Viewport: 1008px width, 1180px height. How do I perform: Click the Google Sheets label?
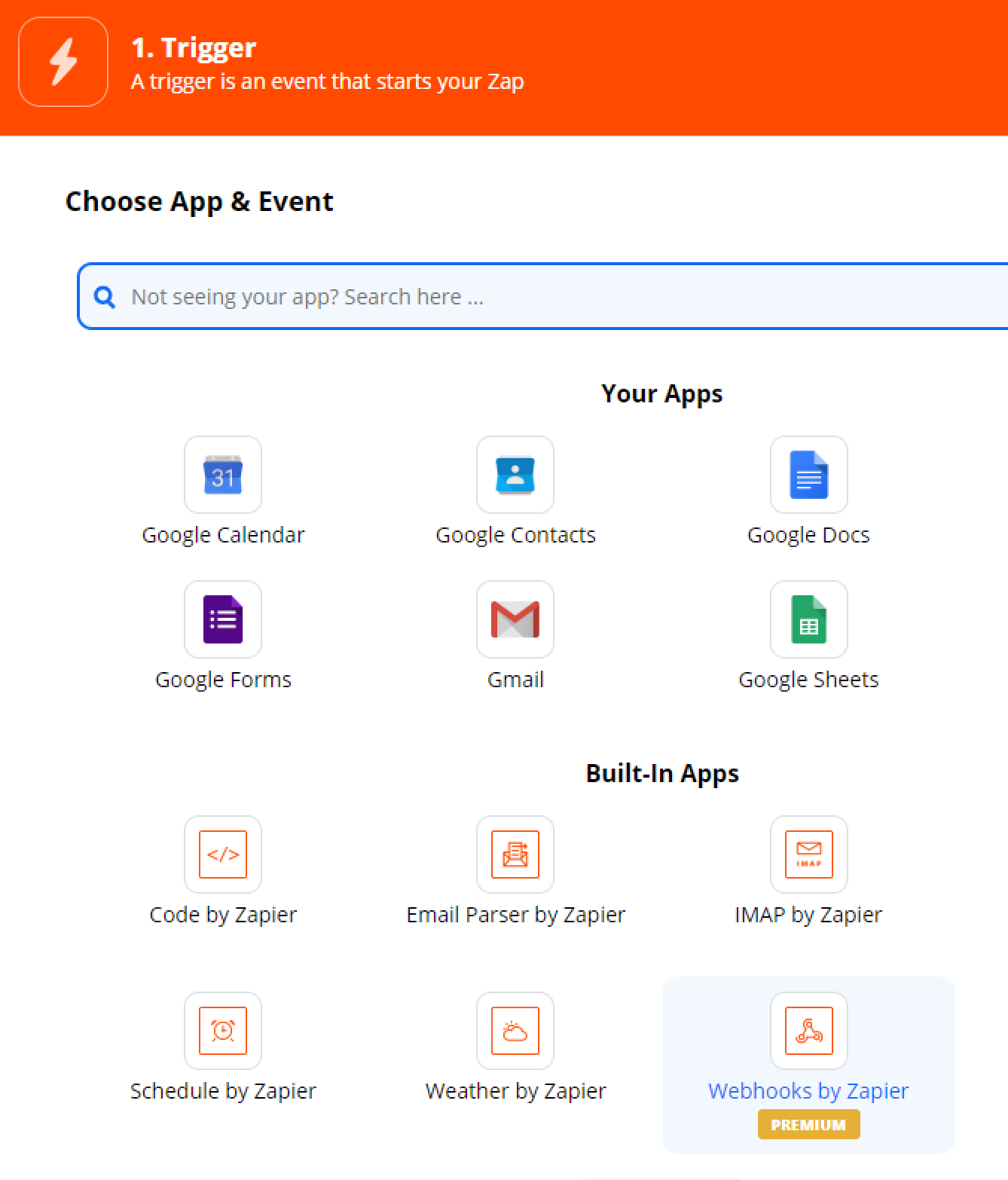pos(808,680)
